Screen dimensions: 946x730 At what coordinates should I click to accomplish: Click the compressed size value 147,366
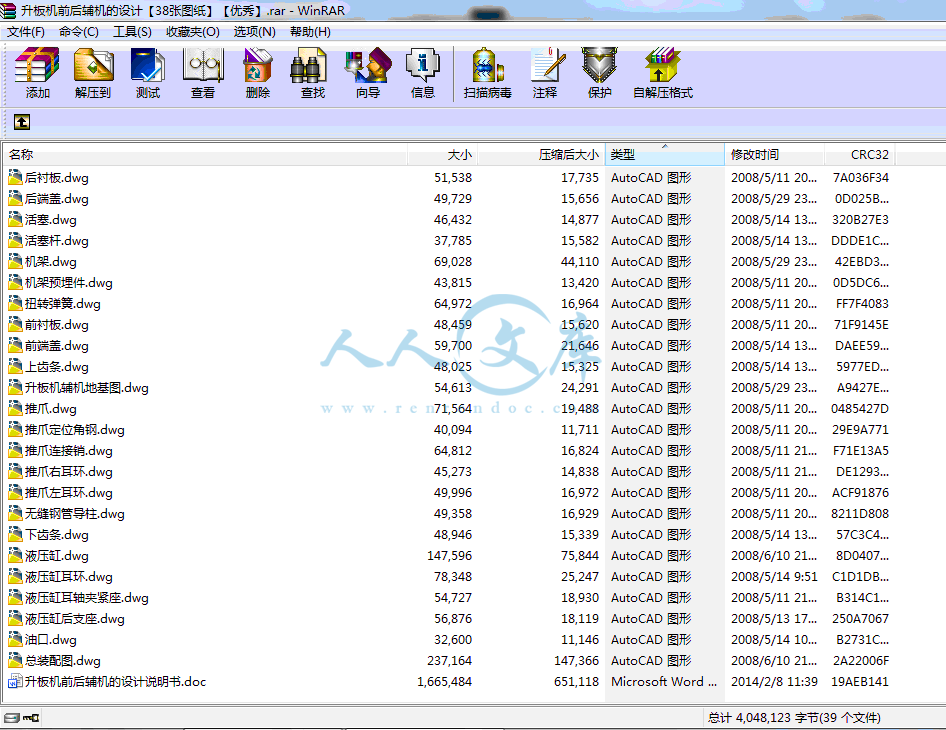coord(577,660)
